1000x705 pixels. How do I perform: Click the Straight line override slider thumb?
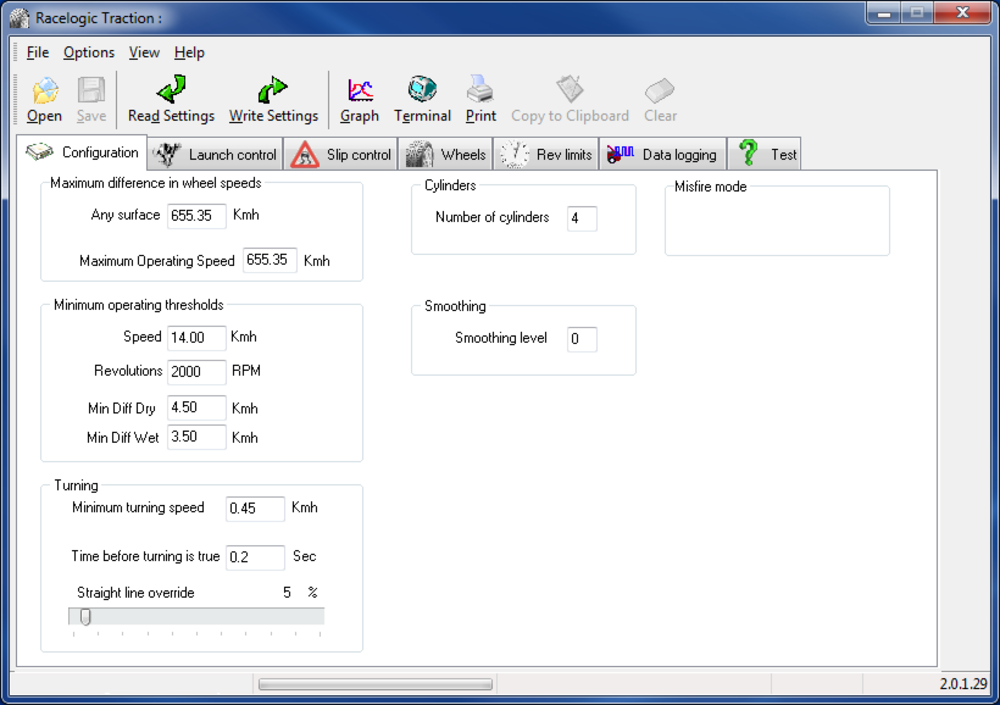tap(85, 616)
